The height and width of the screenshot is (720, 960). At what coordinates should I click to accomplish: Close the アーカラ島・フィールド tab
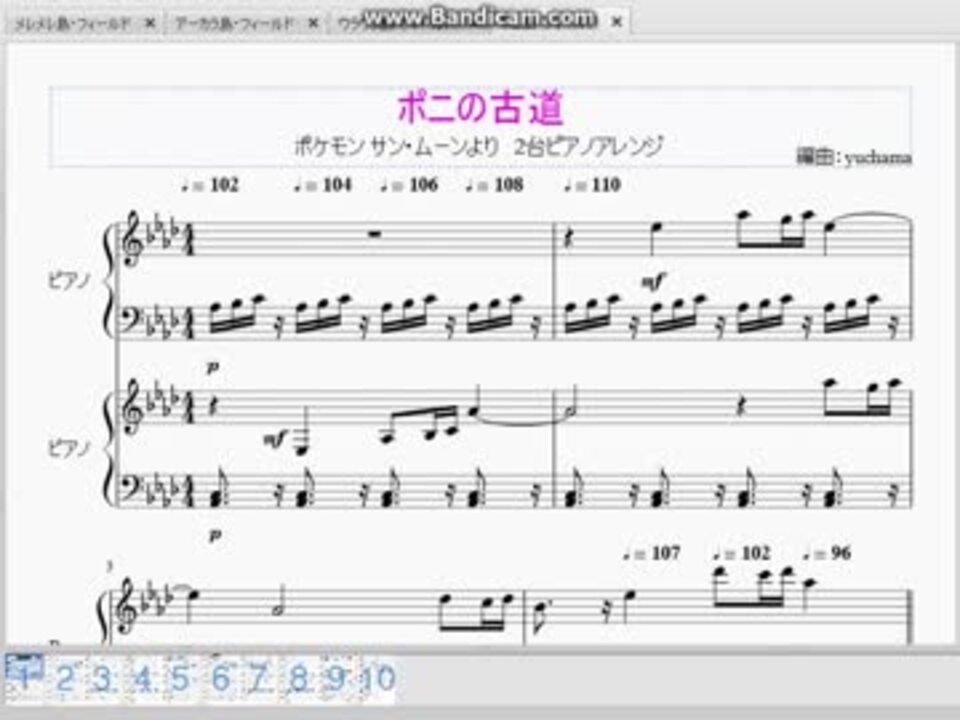(313, 24)
